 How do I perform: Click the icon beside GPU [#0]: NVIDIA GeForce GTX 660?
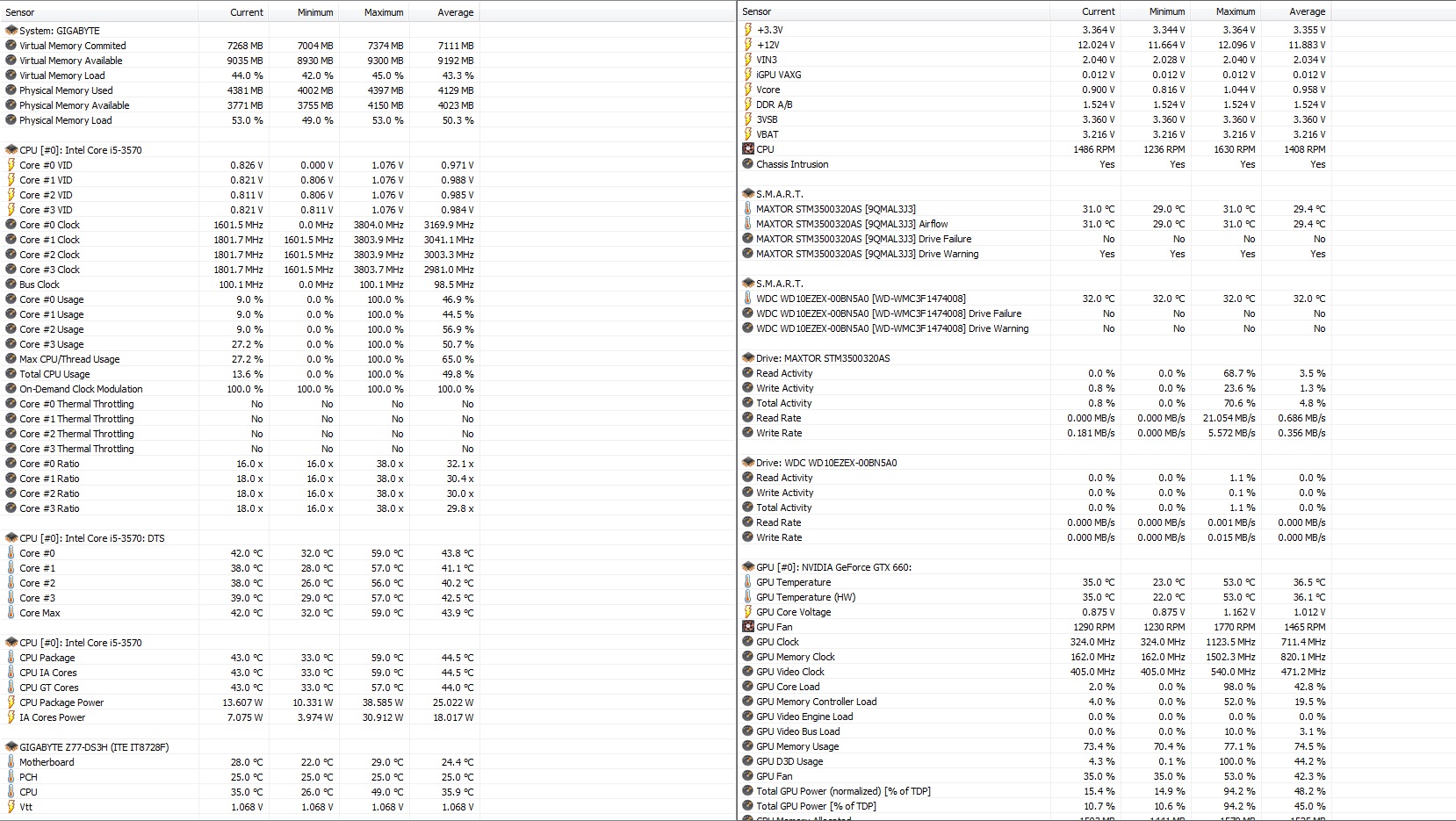(x=747, y=567)
